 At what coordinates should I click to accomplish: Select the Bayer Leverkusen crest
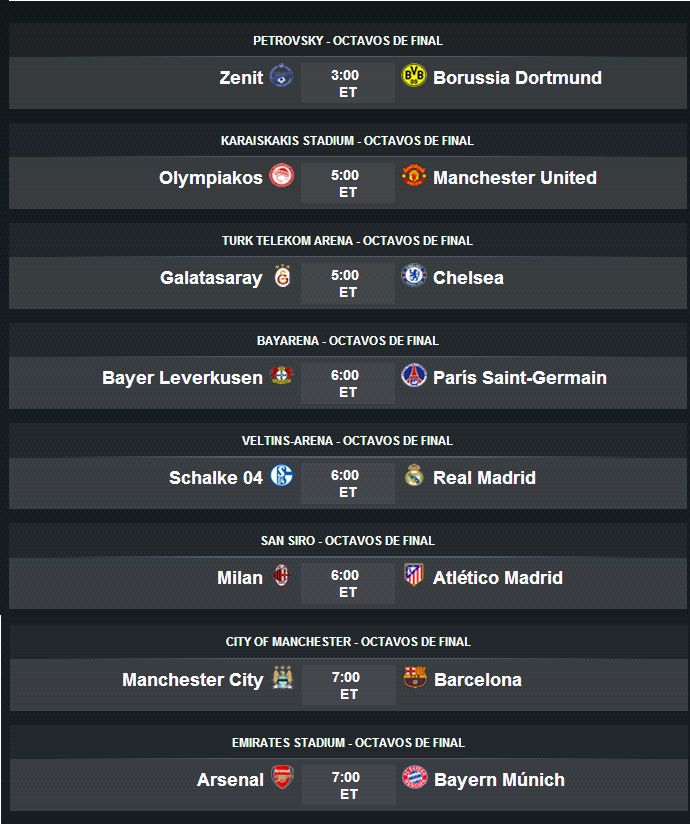pyautogui.click(x=281, y=375)
